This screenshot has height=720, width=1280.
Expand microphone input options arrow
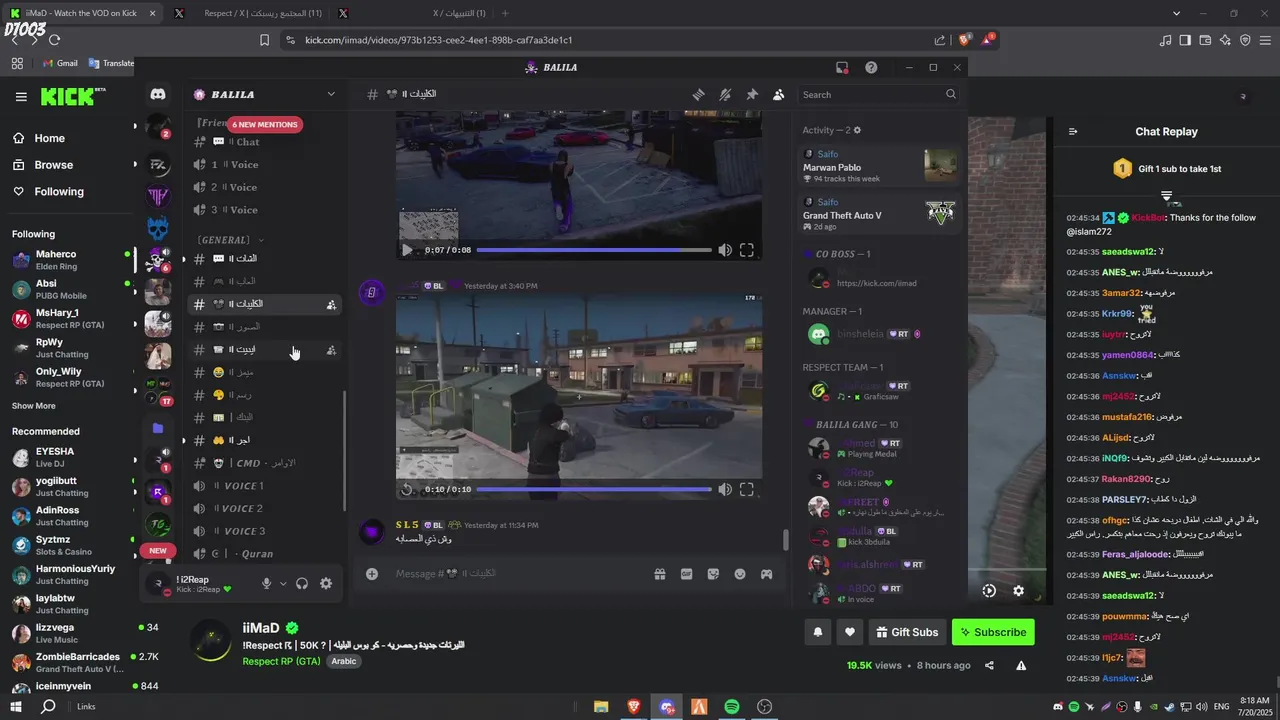coord(283,583)
